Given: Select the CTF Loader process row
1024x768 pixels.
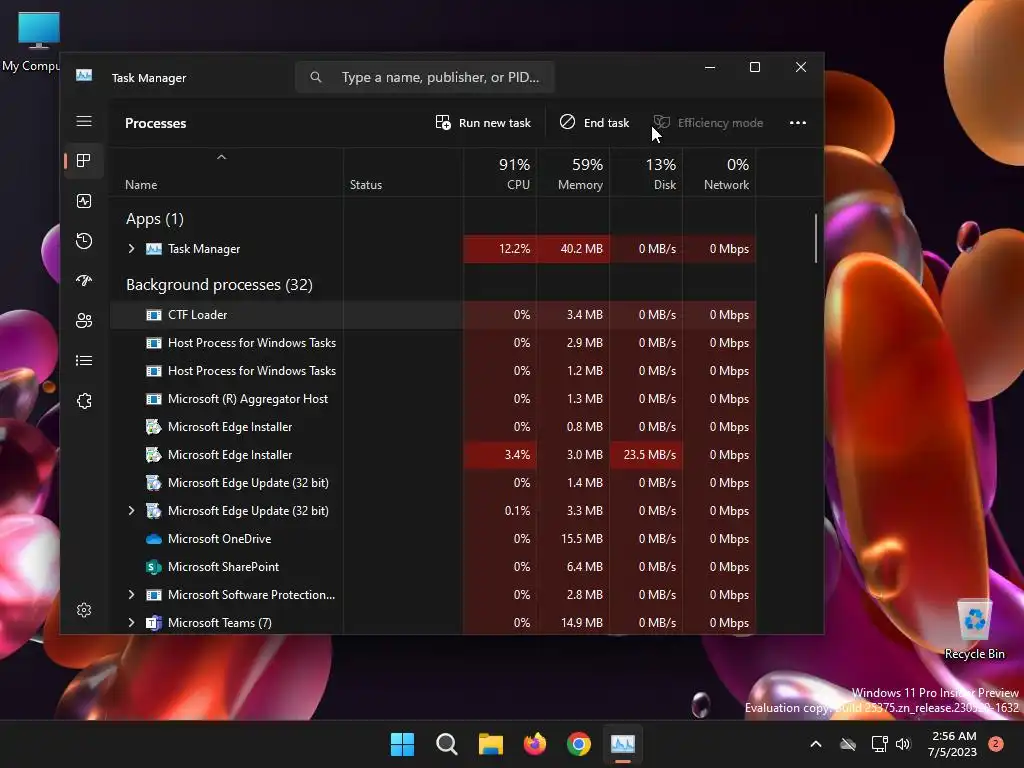Looking at the screenshot, I should click(x=432, y=315).
